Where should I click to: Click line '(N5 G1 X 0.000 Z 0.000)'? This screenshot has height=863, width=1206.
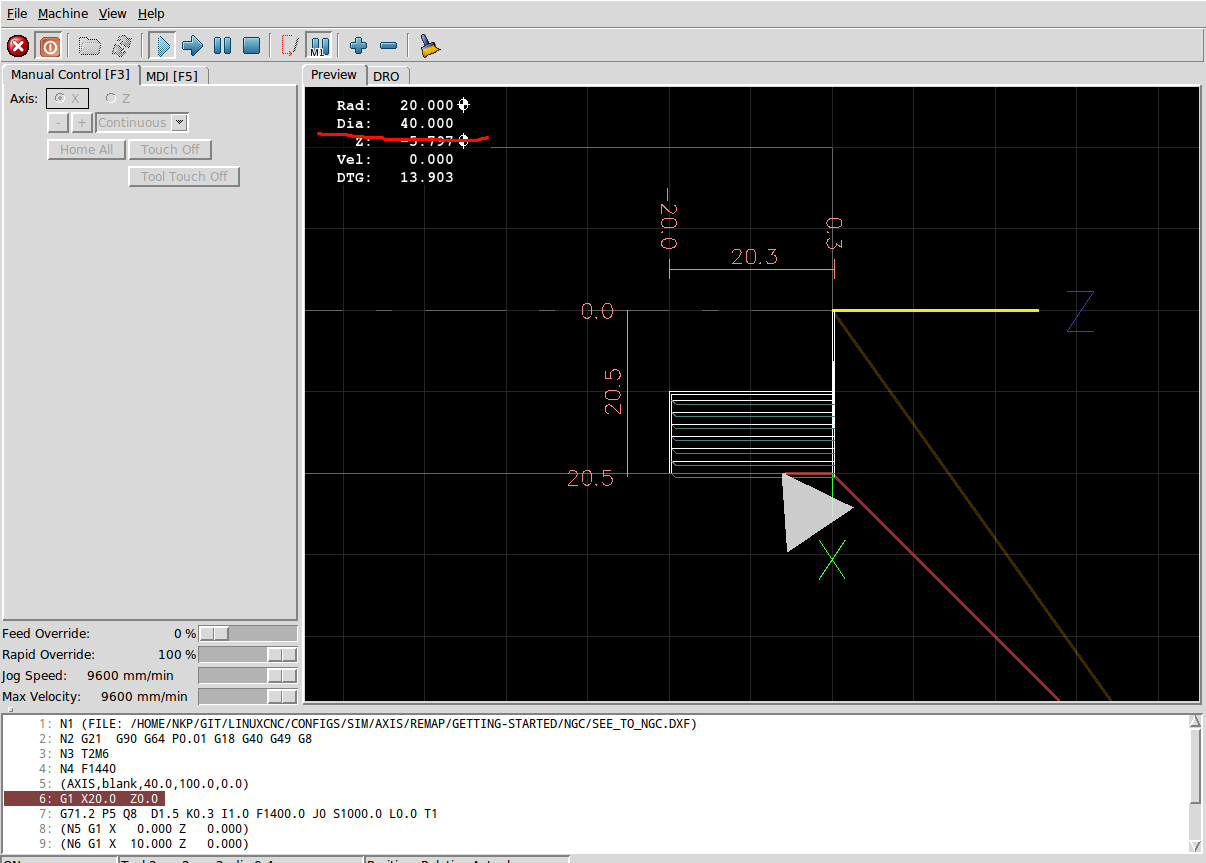pyautogui.click(x=154, y=829)
